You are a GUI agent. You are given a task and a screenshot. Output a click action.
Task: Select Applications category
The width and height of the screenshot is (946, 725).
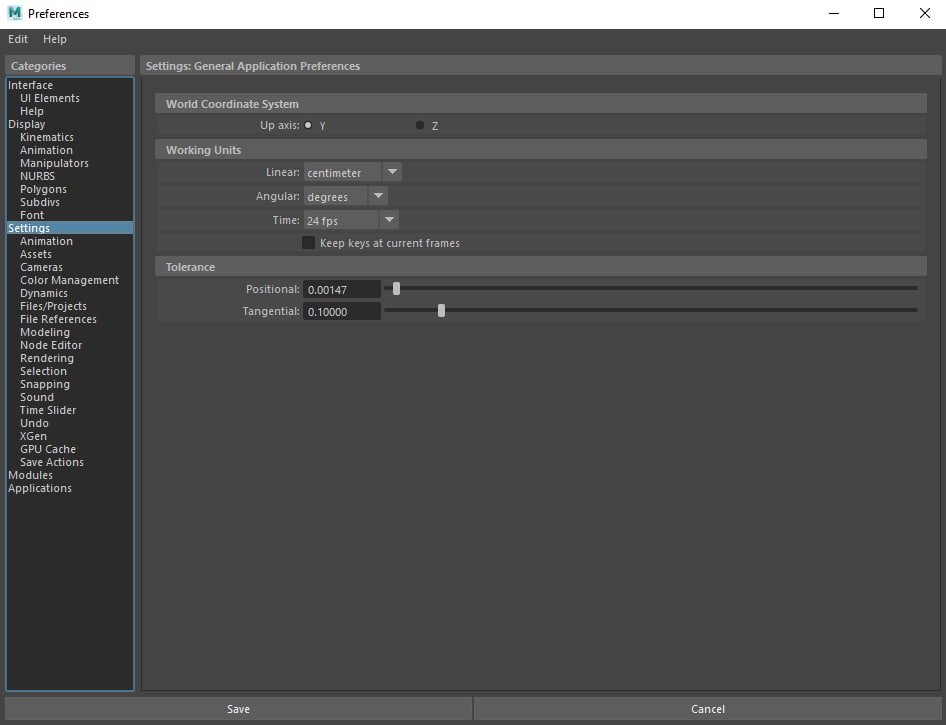click(40, 488)
